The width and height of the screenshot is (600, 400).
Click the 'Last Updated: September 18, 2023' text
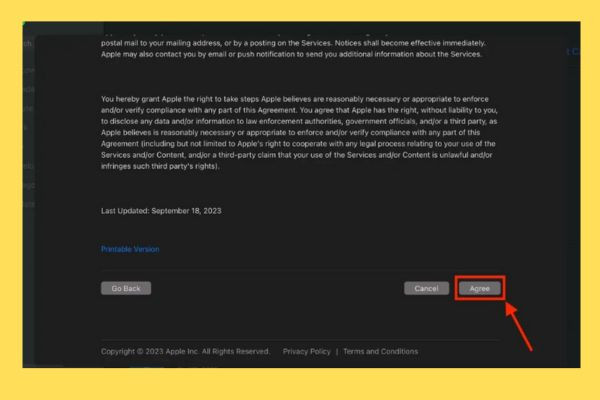161,211
